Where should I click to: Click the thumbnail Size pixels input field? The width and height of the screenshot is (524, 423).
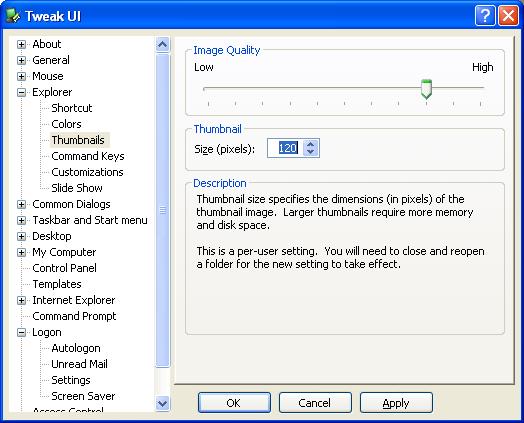click(285, 148)
